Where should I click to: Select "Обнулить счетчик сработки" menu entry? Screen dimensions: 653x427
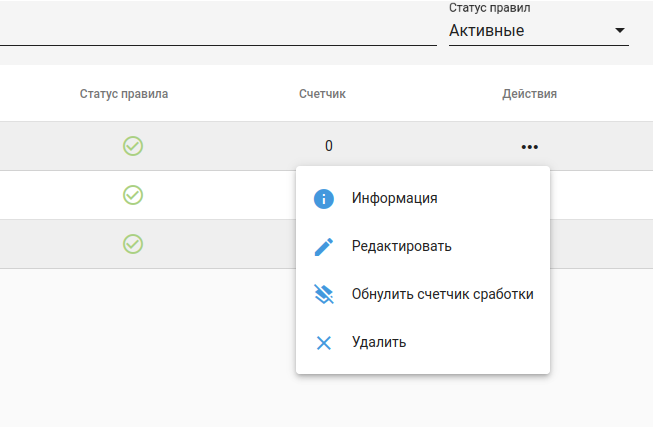pos(442,294)
